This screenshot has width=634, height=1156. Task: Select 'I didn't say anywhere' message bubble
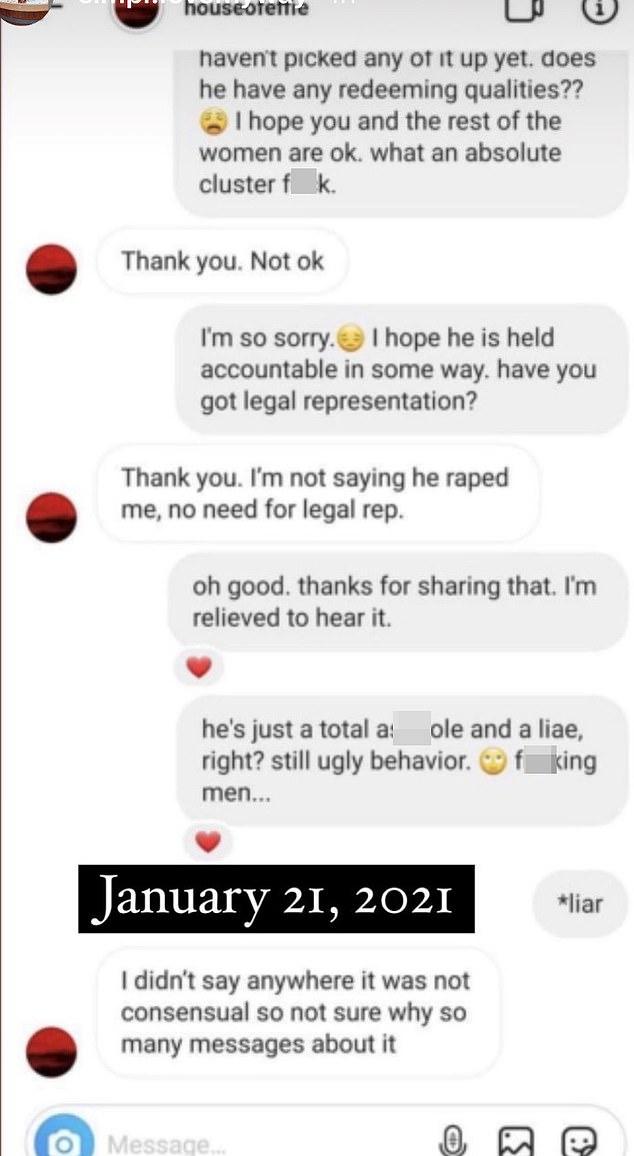[299, 1012]
